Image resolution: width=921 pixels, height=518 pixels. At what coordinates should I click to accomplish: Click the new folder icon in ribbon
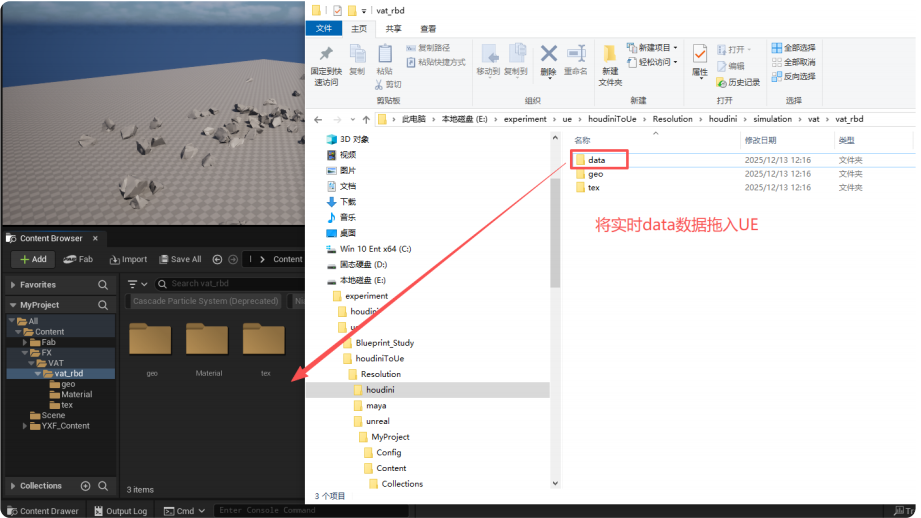pos(609,62)
